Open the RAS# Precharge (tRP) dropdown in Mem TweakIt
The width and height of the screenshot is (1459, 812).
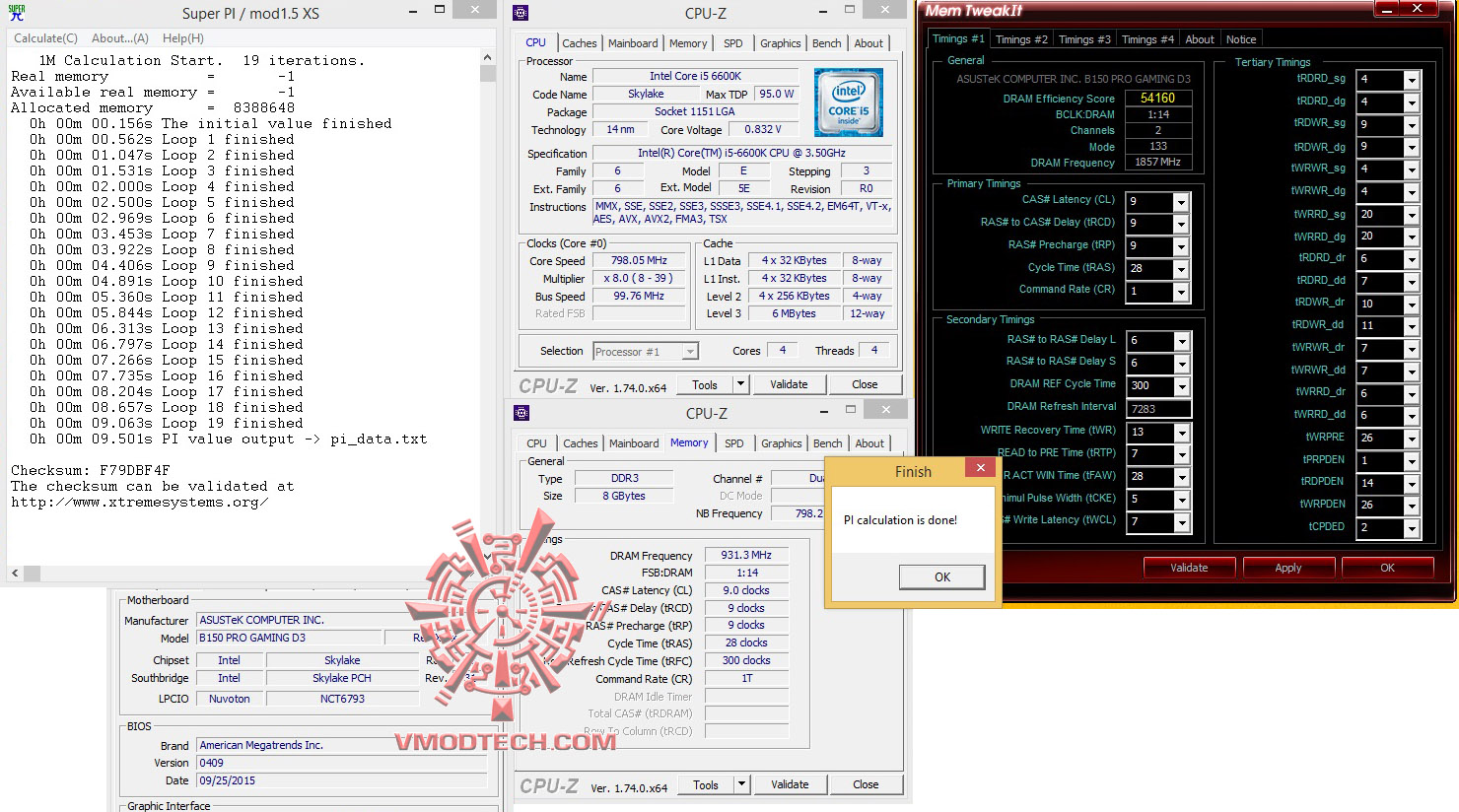point(1181,247)
